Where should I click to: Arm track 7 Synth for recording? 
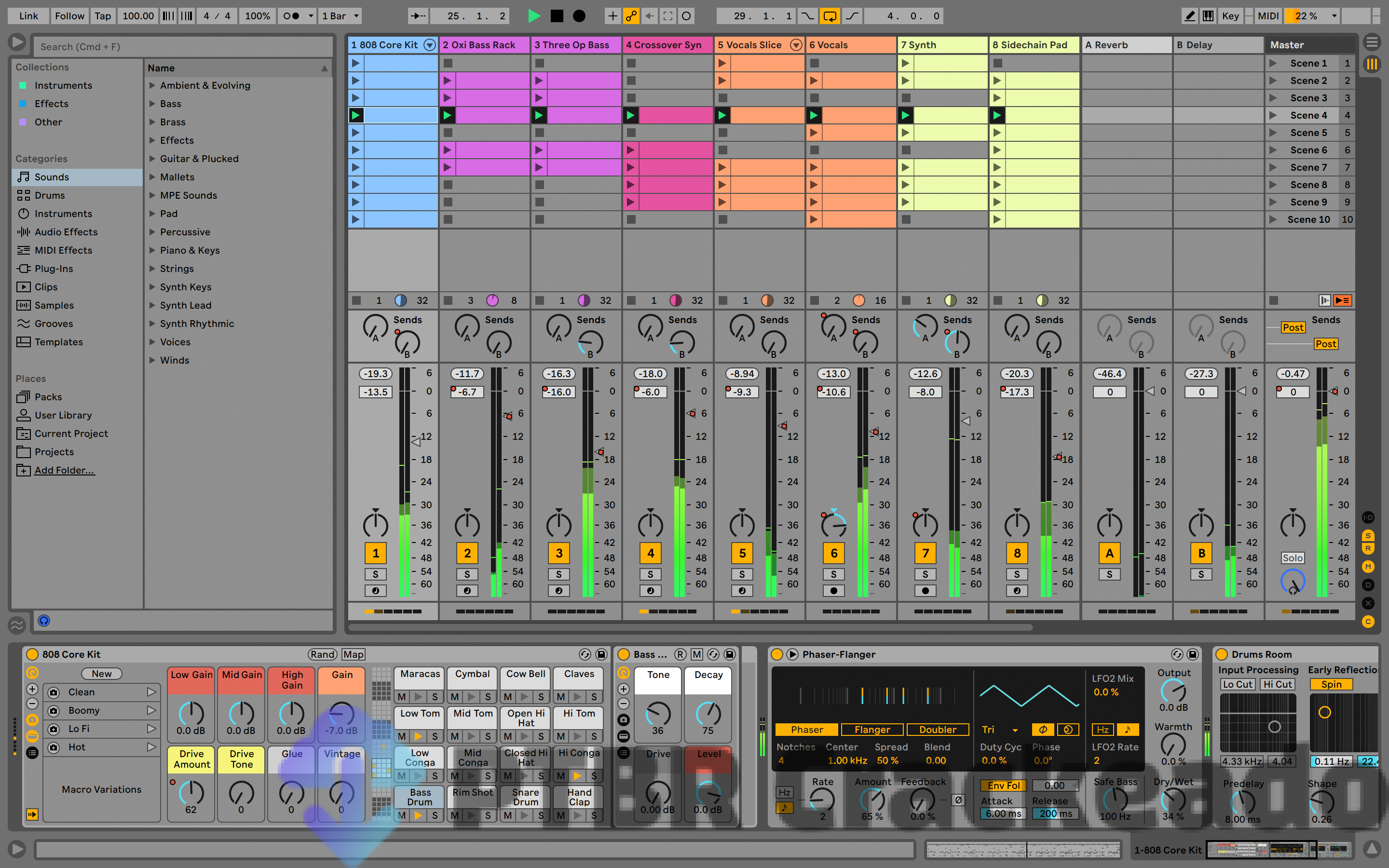point(925,591)
